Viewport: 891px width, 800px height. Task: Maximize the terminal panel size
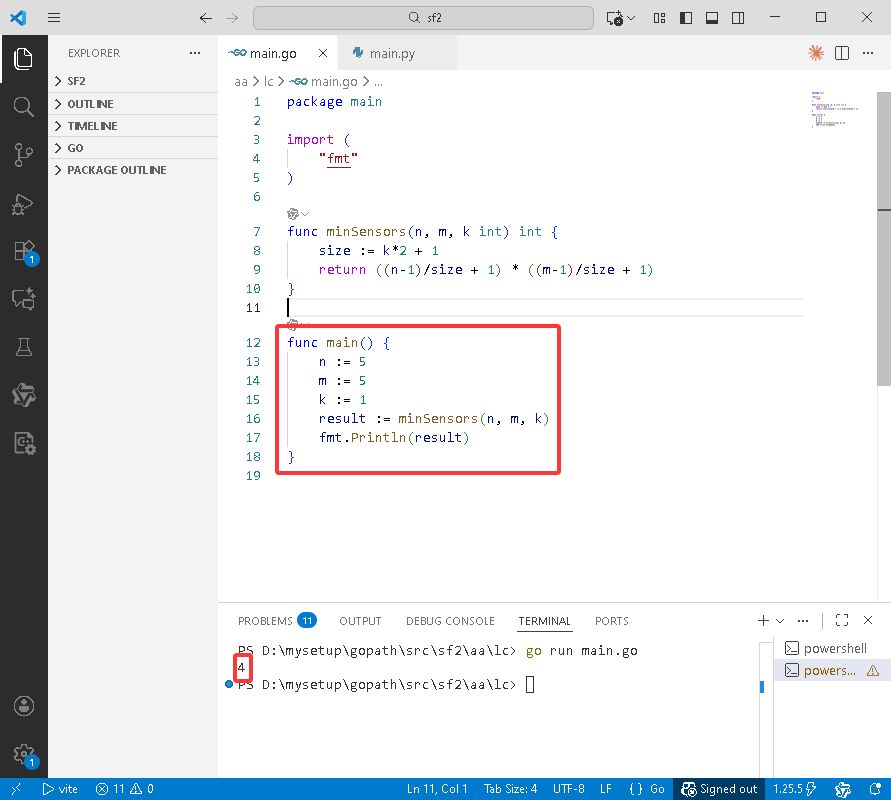(842, 620)
